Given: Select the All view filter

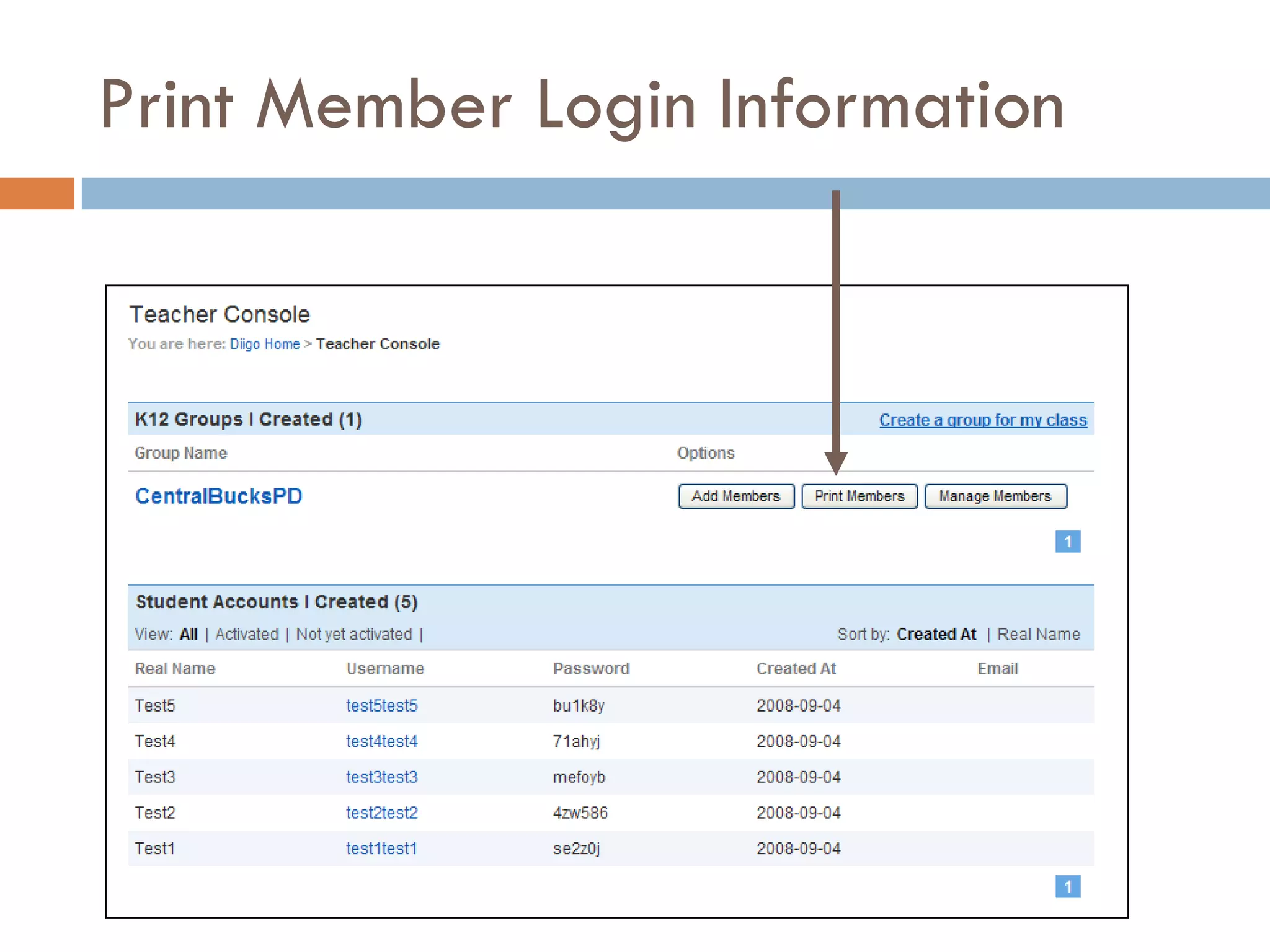Looking at the screenshot, I should 189,634.
